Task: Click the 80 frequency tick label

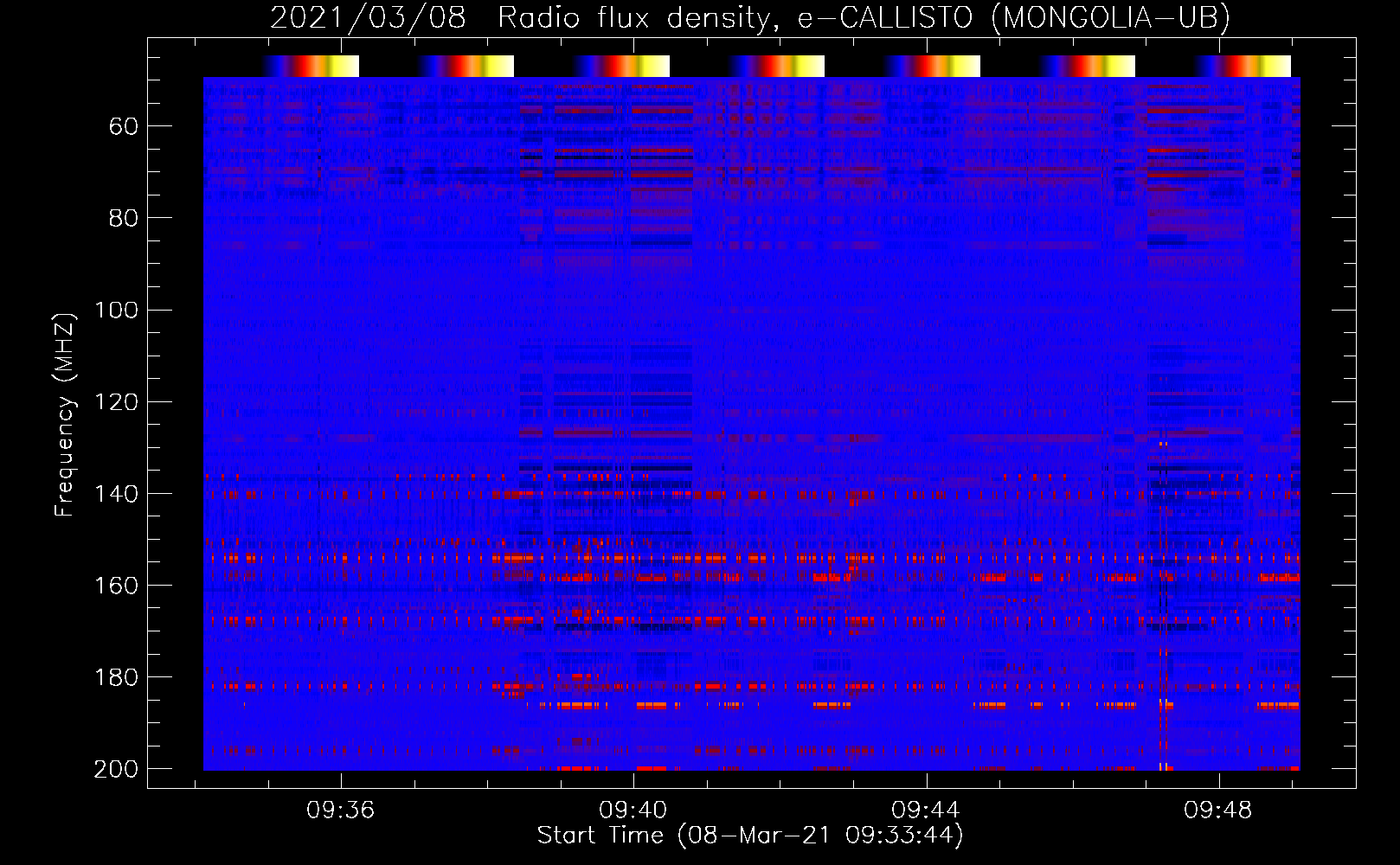Action: (x=124, y=218)
